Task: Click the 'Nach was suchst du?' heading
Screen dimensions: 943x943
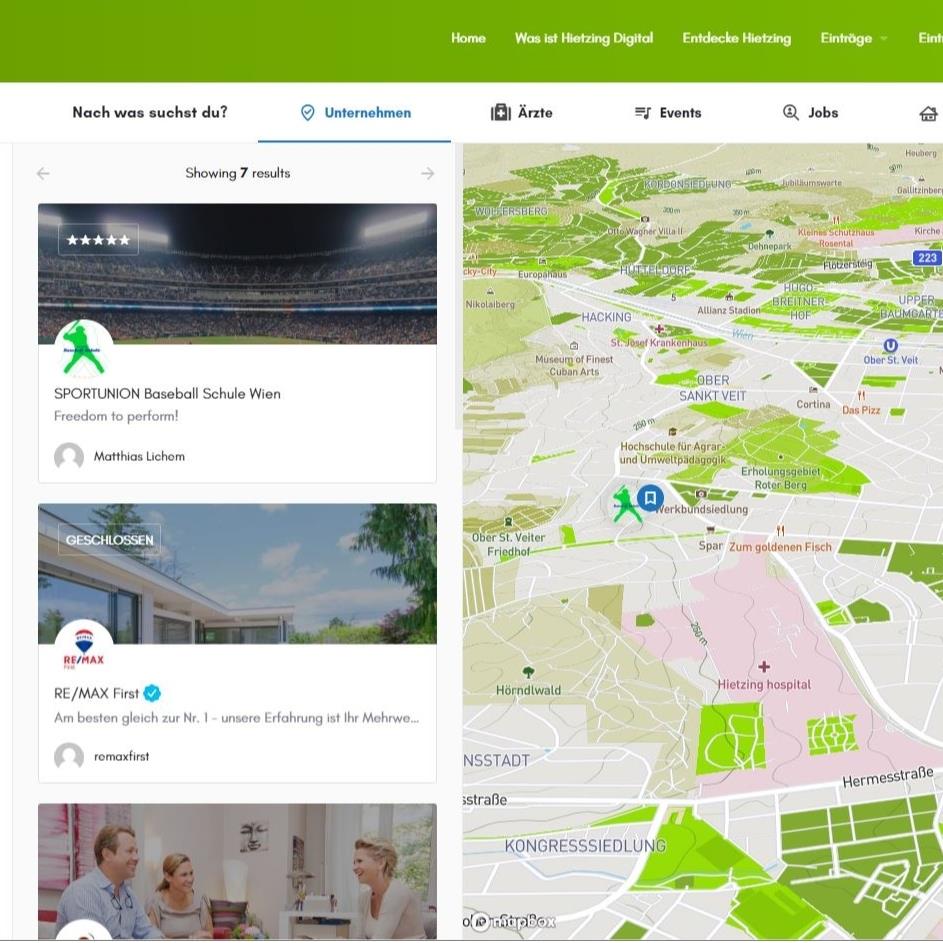Action: [x=150, y=112]
